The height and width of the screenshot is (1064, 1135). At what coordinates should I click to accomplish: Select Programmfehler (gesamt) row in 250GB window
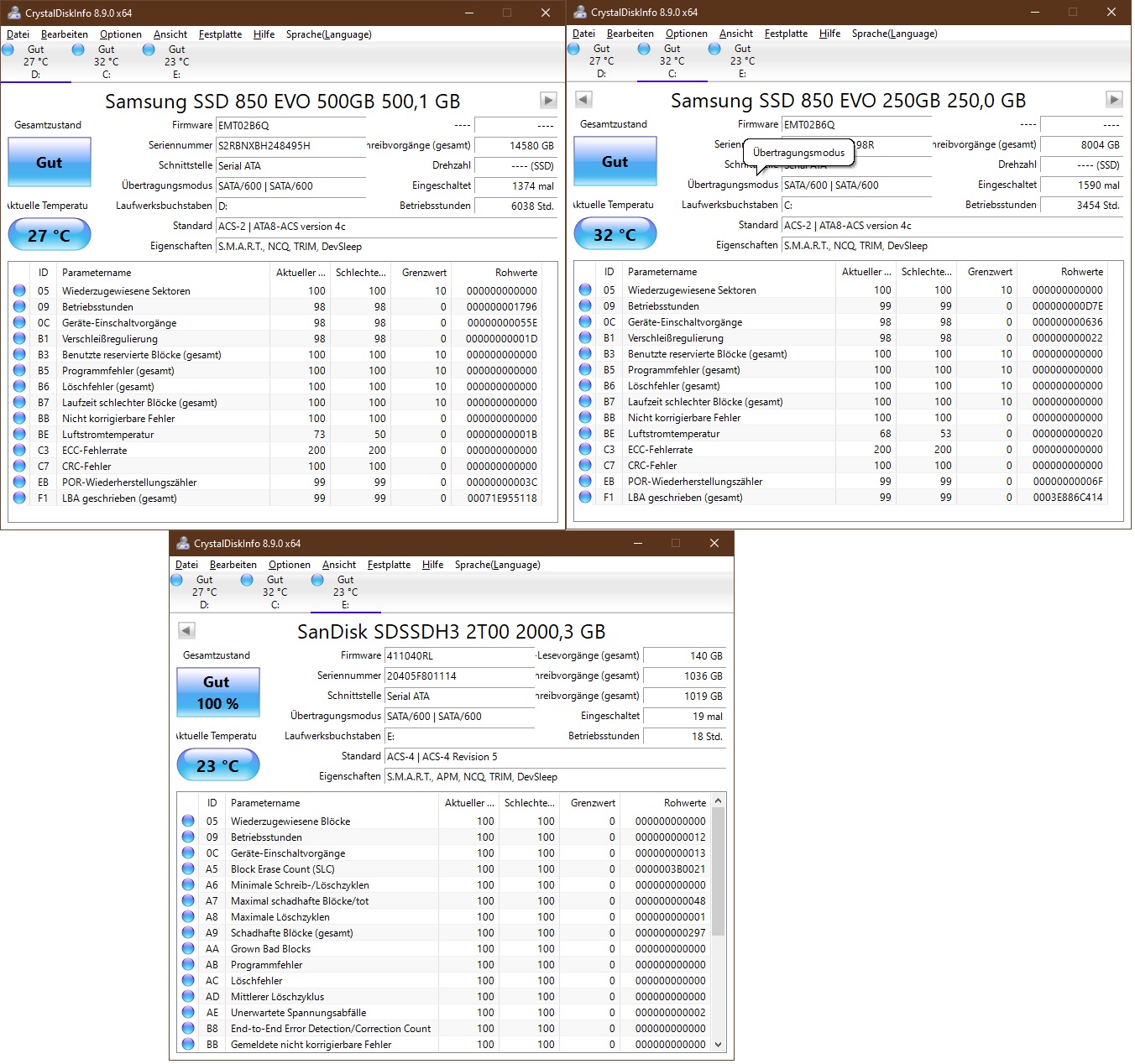pos(840,370)
